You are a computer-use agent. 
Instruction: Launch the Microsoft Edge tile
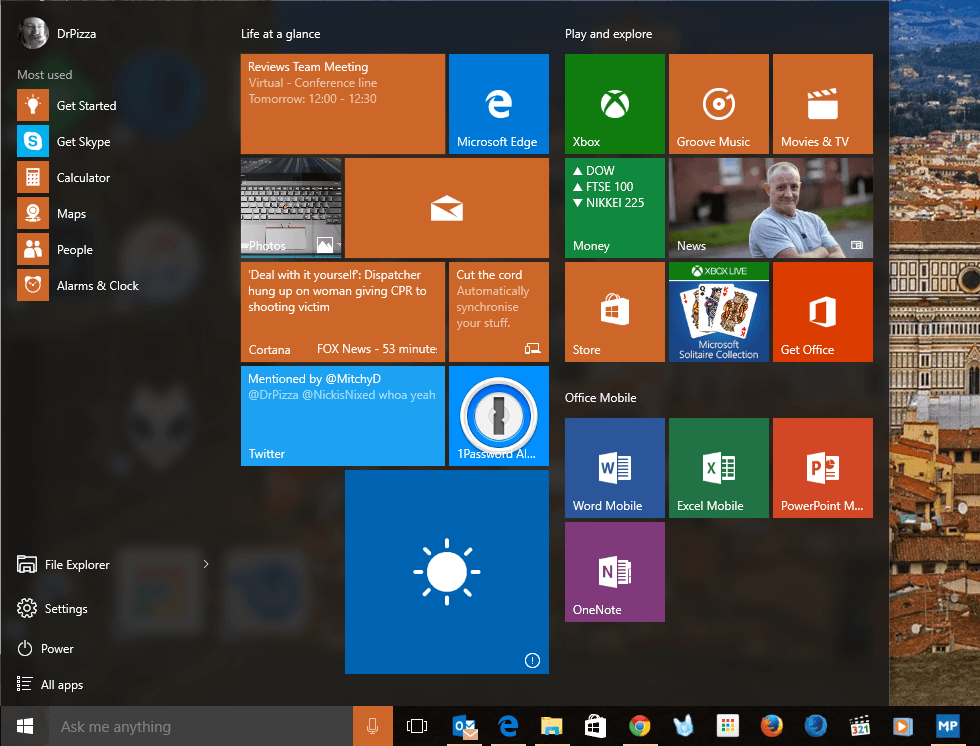coord(499,104)
